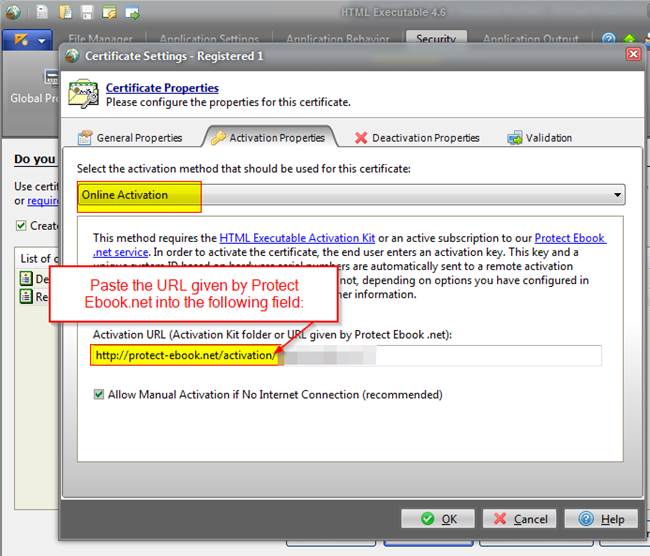
Task: Click the Help button
Action: [x=601, y=519]
